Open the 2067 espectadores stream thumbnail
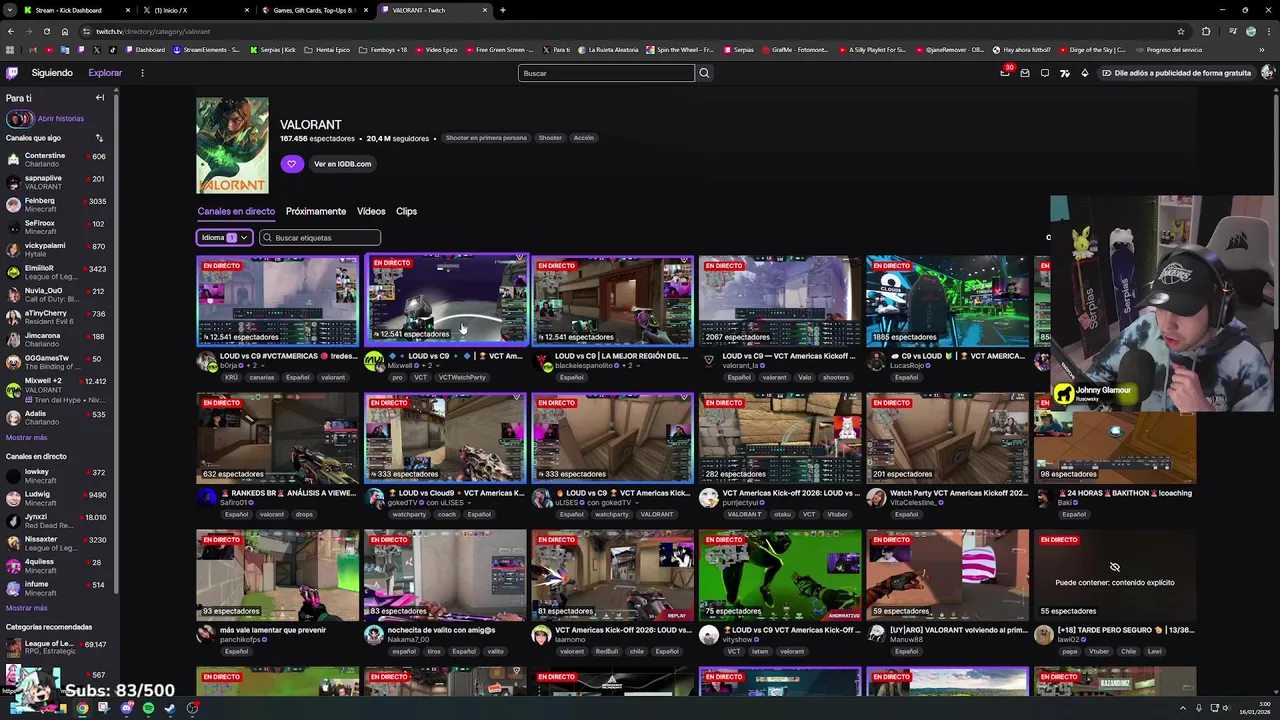 click(x=780, y=300)
